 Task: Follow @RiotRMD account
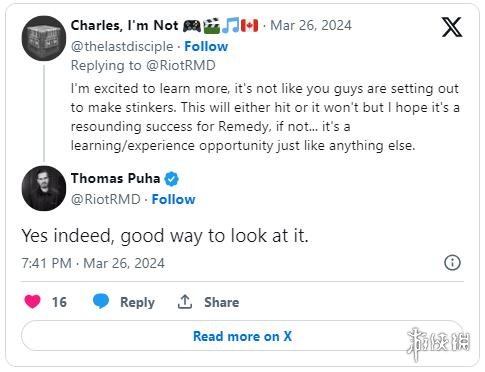point(173,199)
